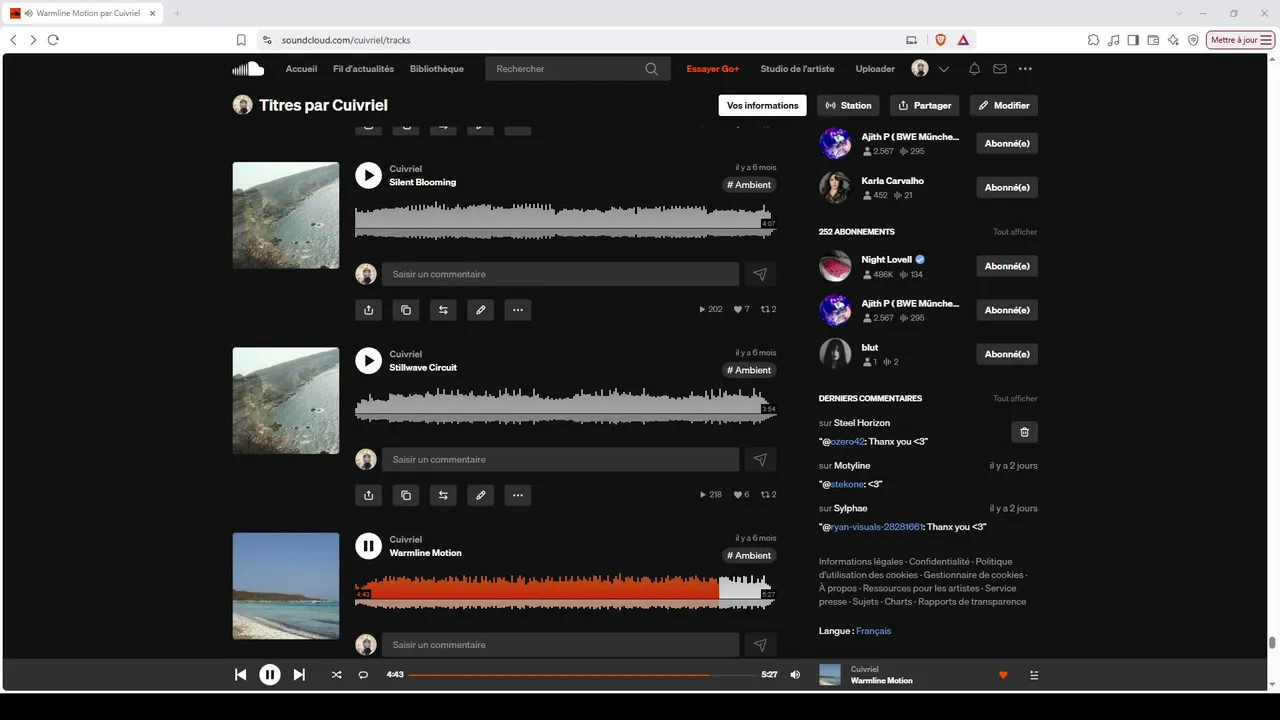Open more options for Silent Blooming
The height and width of the screenshot is (720, 1280).
point(518,310)
